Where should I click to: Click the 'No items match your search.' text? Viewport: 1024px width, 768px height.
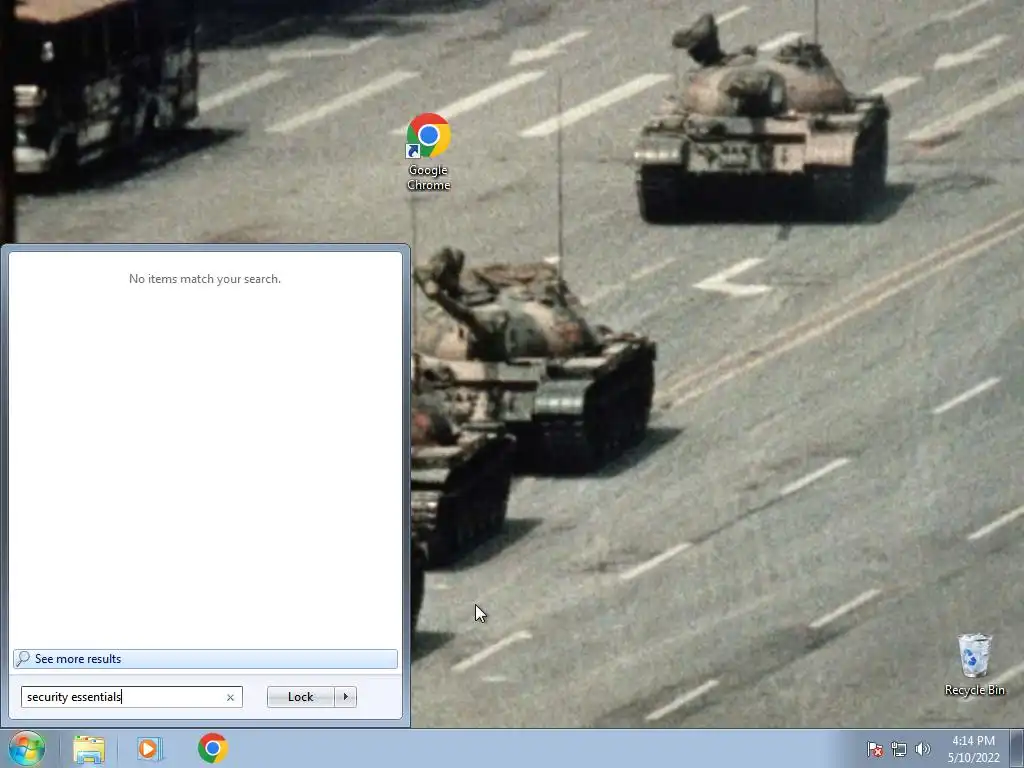(x=205, y=279)
